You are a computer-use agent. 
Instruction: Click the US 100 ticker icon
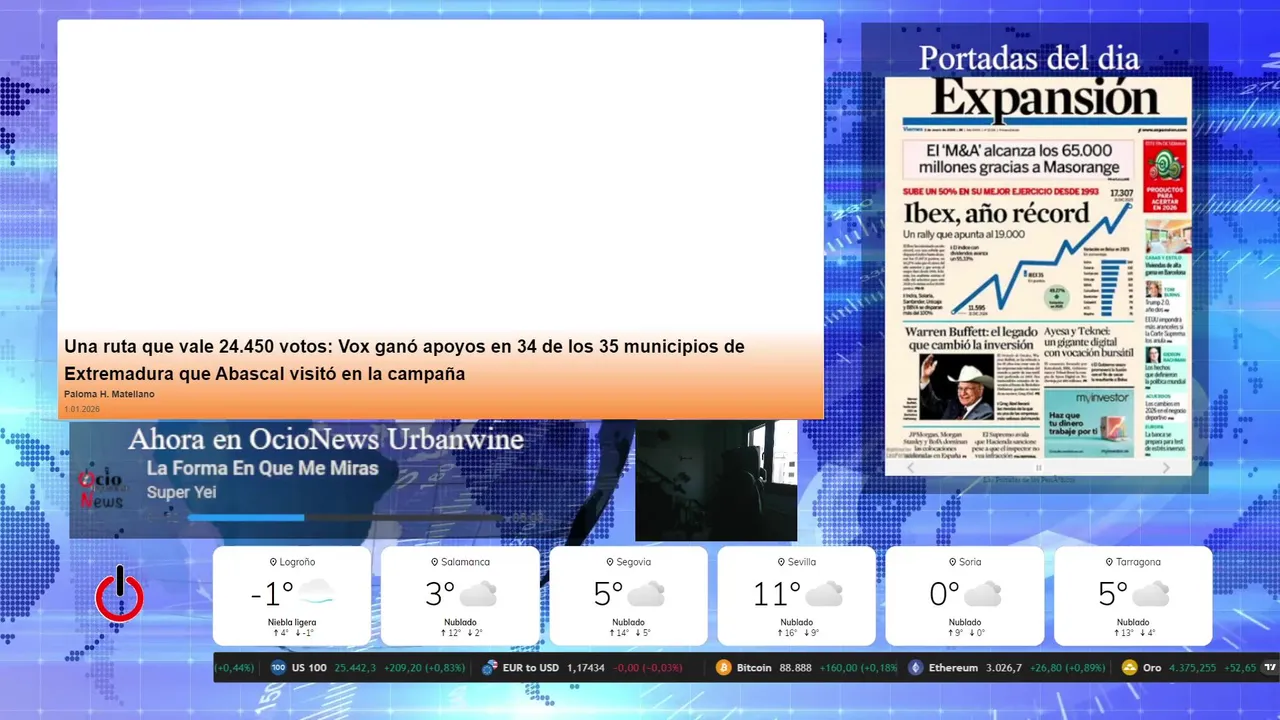point(278,667)
